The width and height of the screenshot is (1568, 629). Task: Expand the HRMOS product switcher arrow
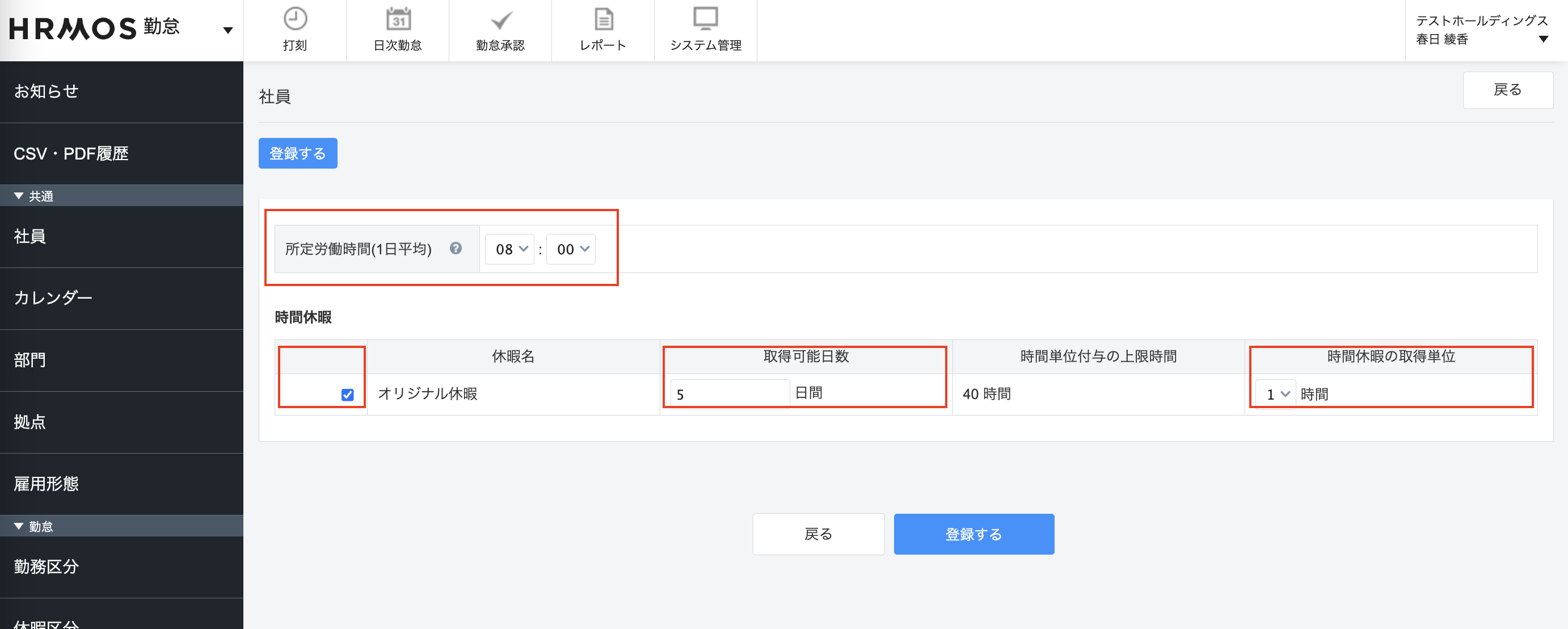tap(228, 31)
